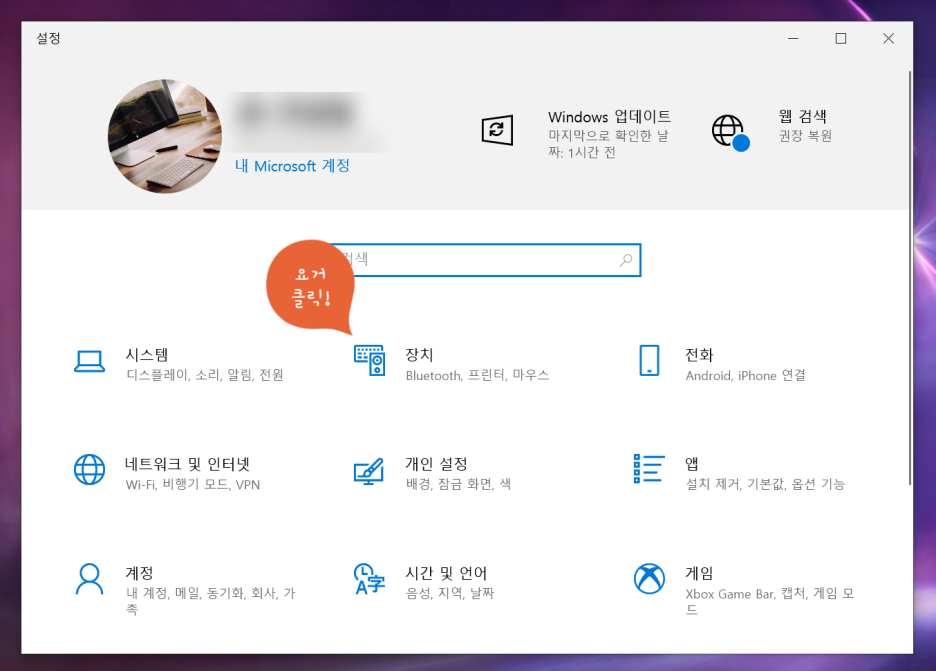Click the magnifier icon in search box
The height and width of the screenshot is (671, 936).
click(626, 260)
